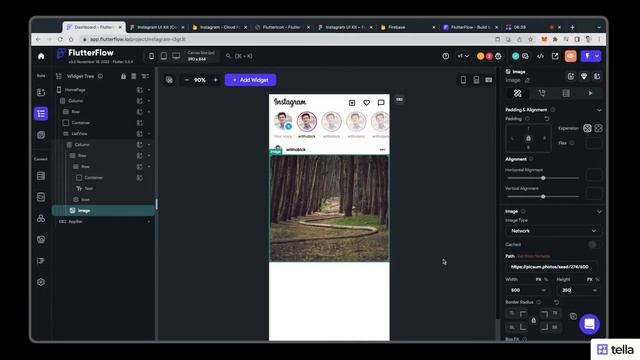
Task: Zoom out the canvas with minus button
Action: (187, 80)
